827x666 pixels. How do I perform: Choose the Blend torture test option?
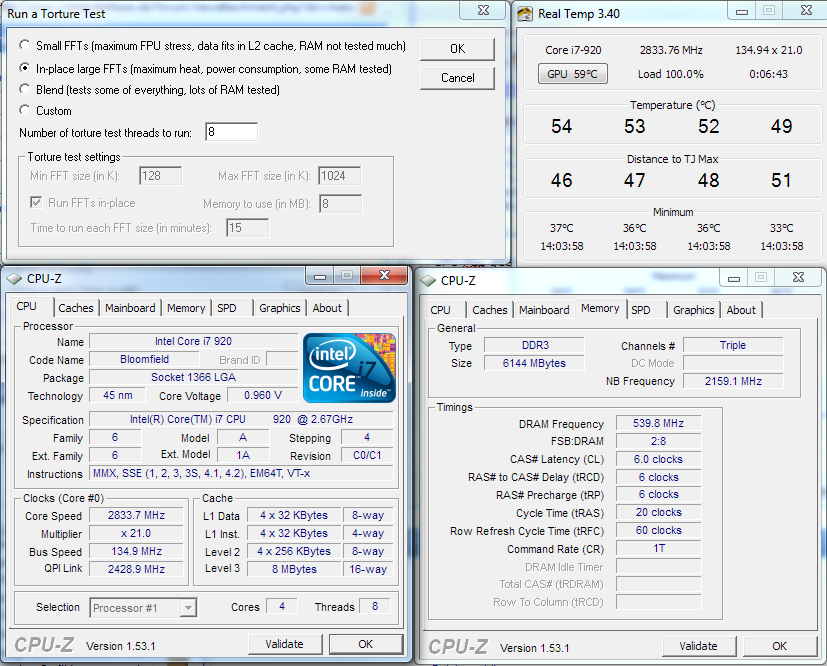point(25,89)
